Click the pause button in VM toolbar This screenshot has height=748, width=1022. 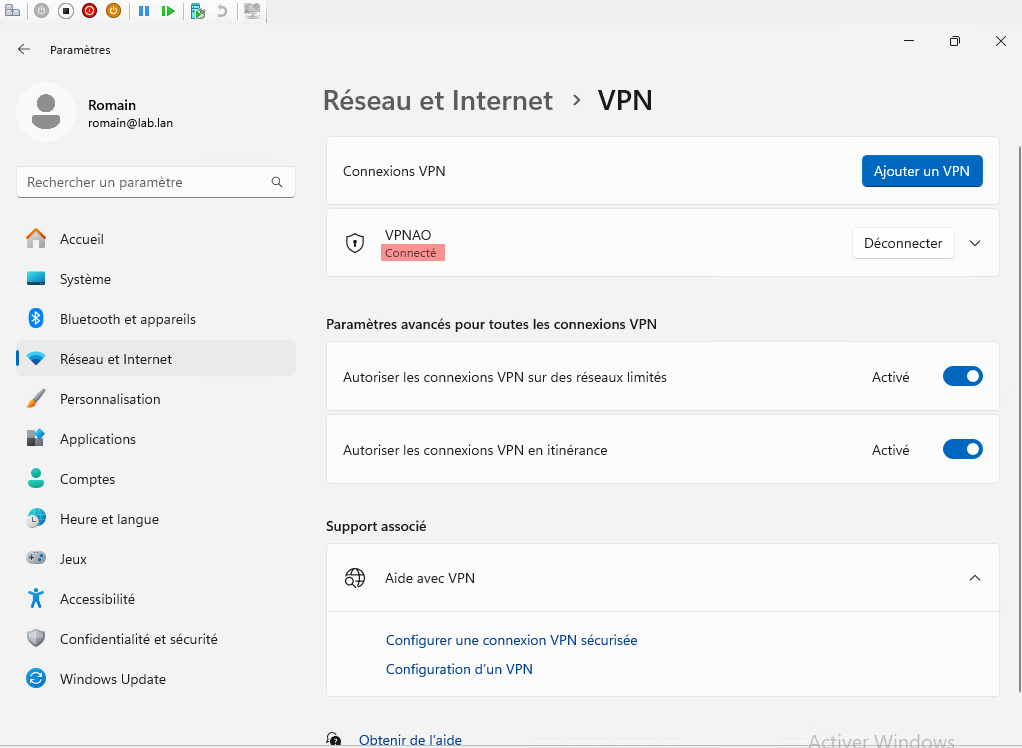(x=144, y=11)
